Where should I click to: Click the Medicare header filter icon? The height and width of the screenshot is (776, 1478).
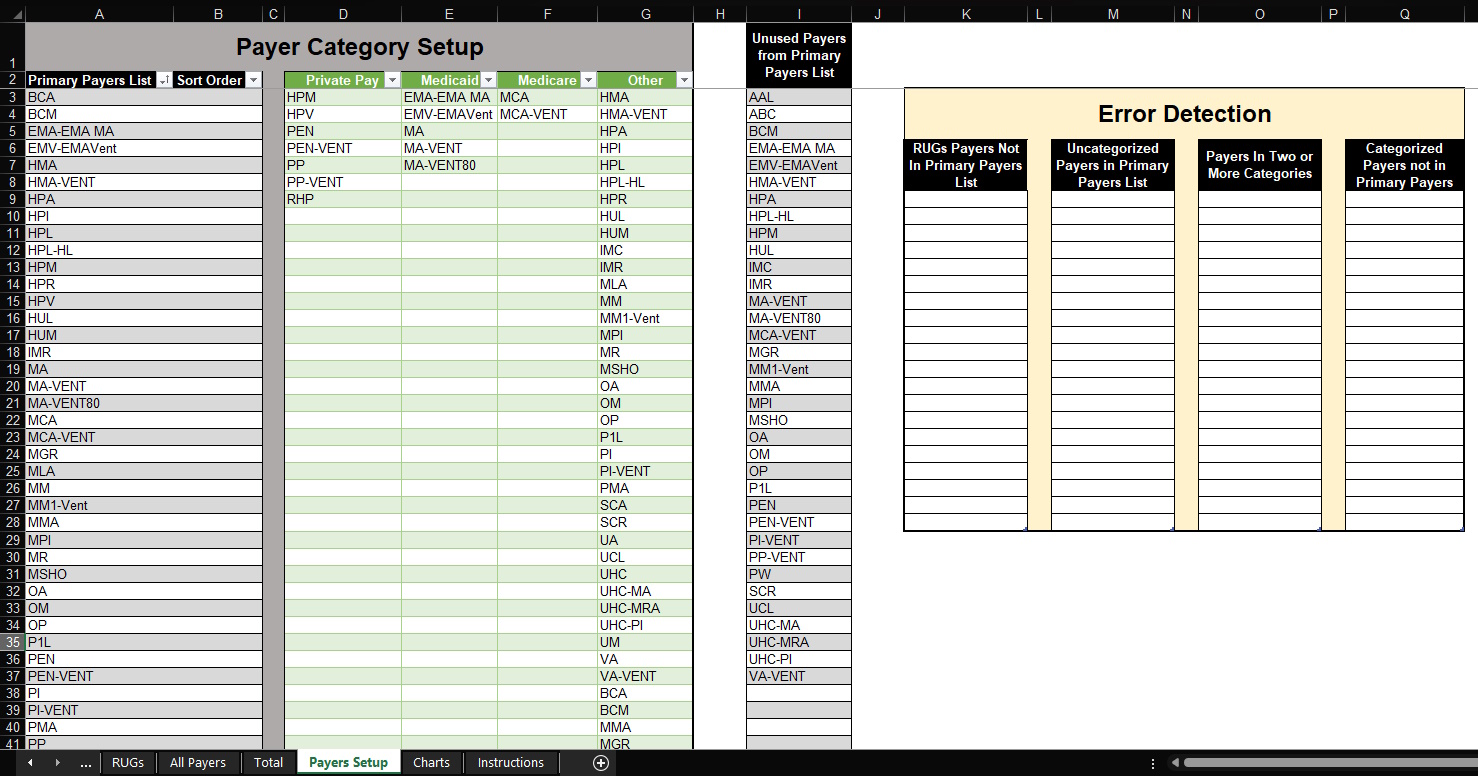point(588,80)
